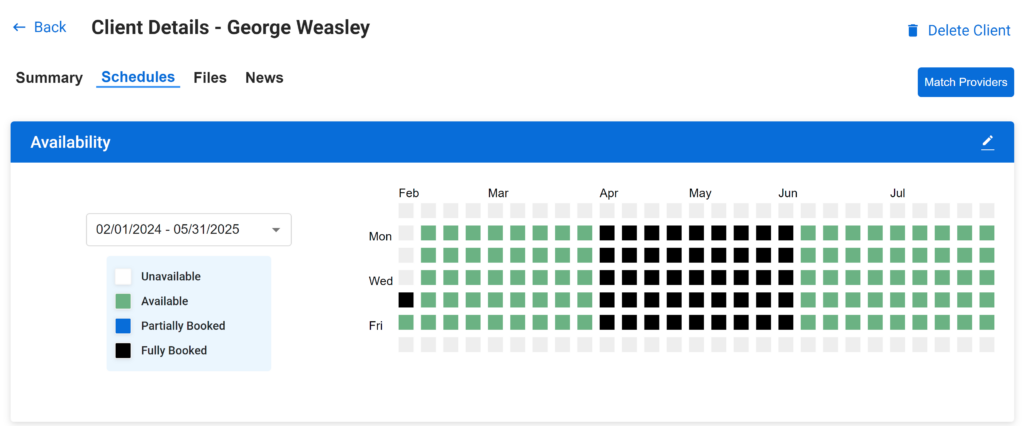Click the Available green legend swatch
Screen dimensions: 1024x426
click(123, 301)
